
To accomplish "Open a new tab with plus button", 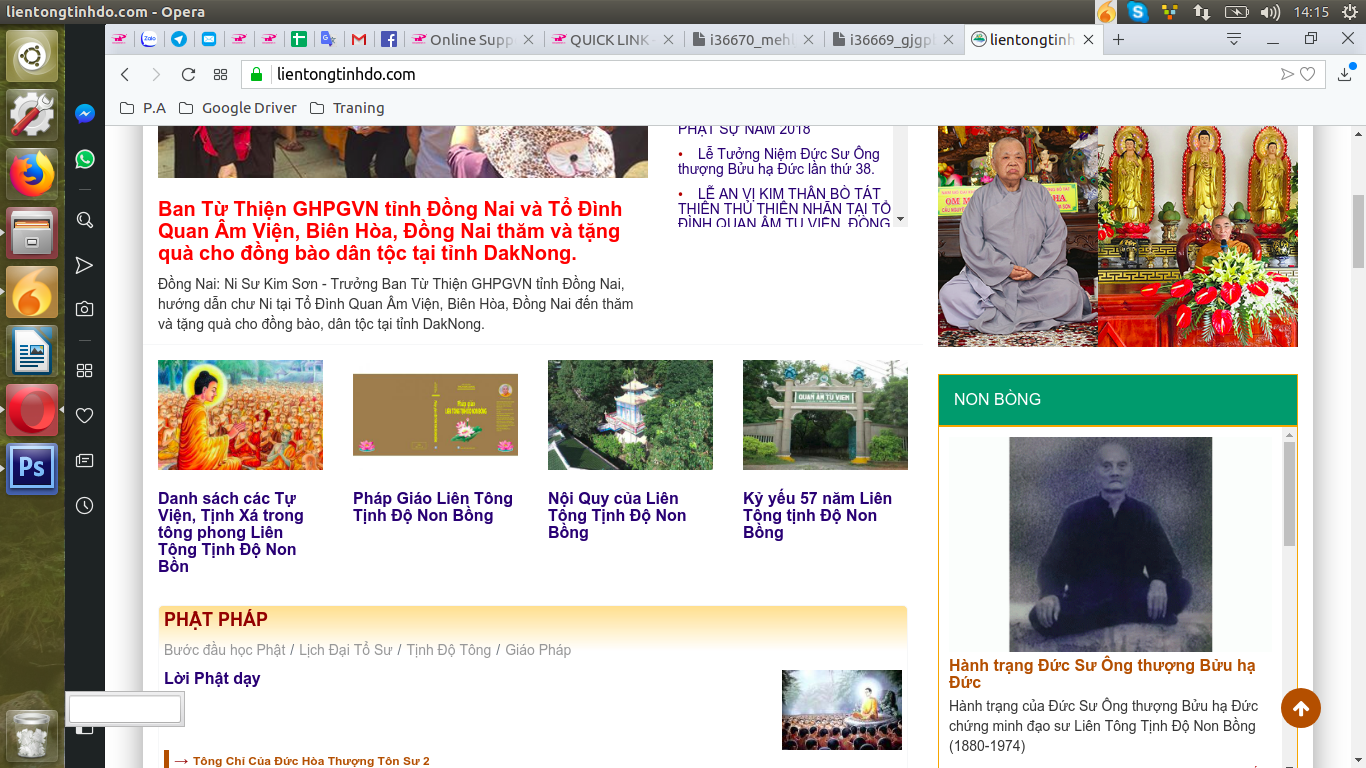I will click(x=1119, y=40).
